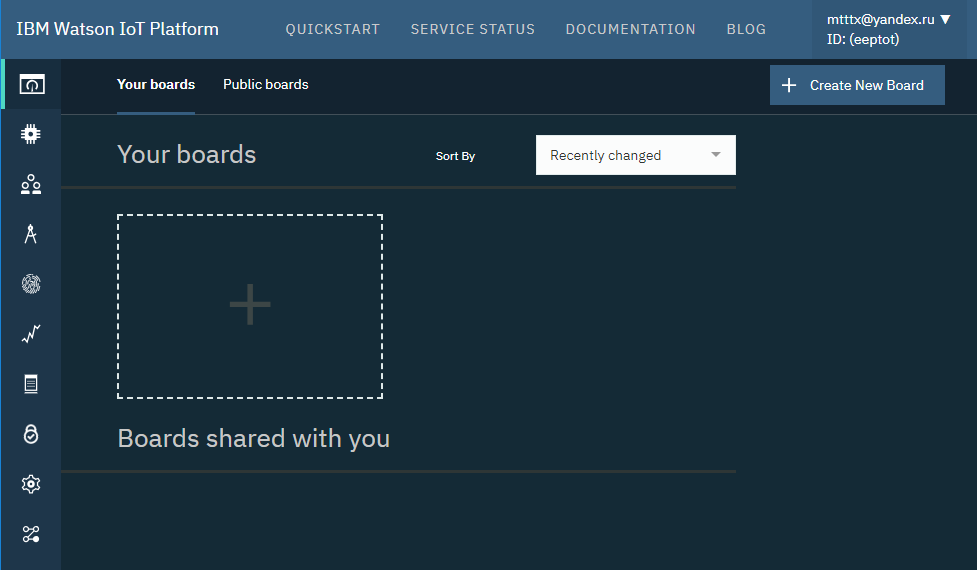Open the Settings gear icon in sidebar
The width and height of the screenshot is (977, 570).
click(31, 484)
